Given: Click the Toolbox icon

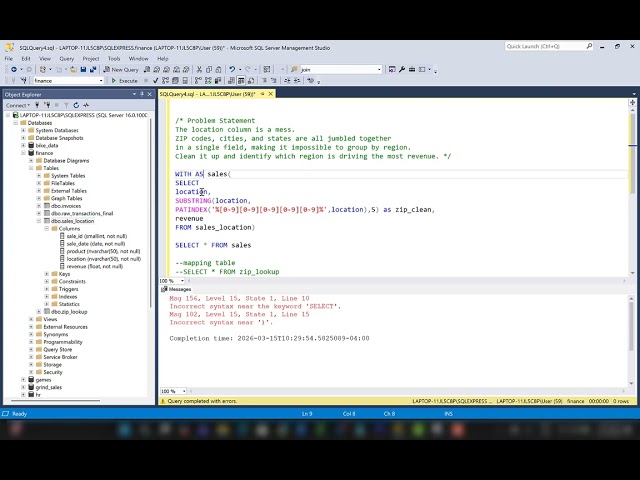Looking at the screenshot, I should [412, 69].
